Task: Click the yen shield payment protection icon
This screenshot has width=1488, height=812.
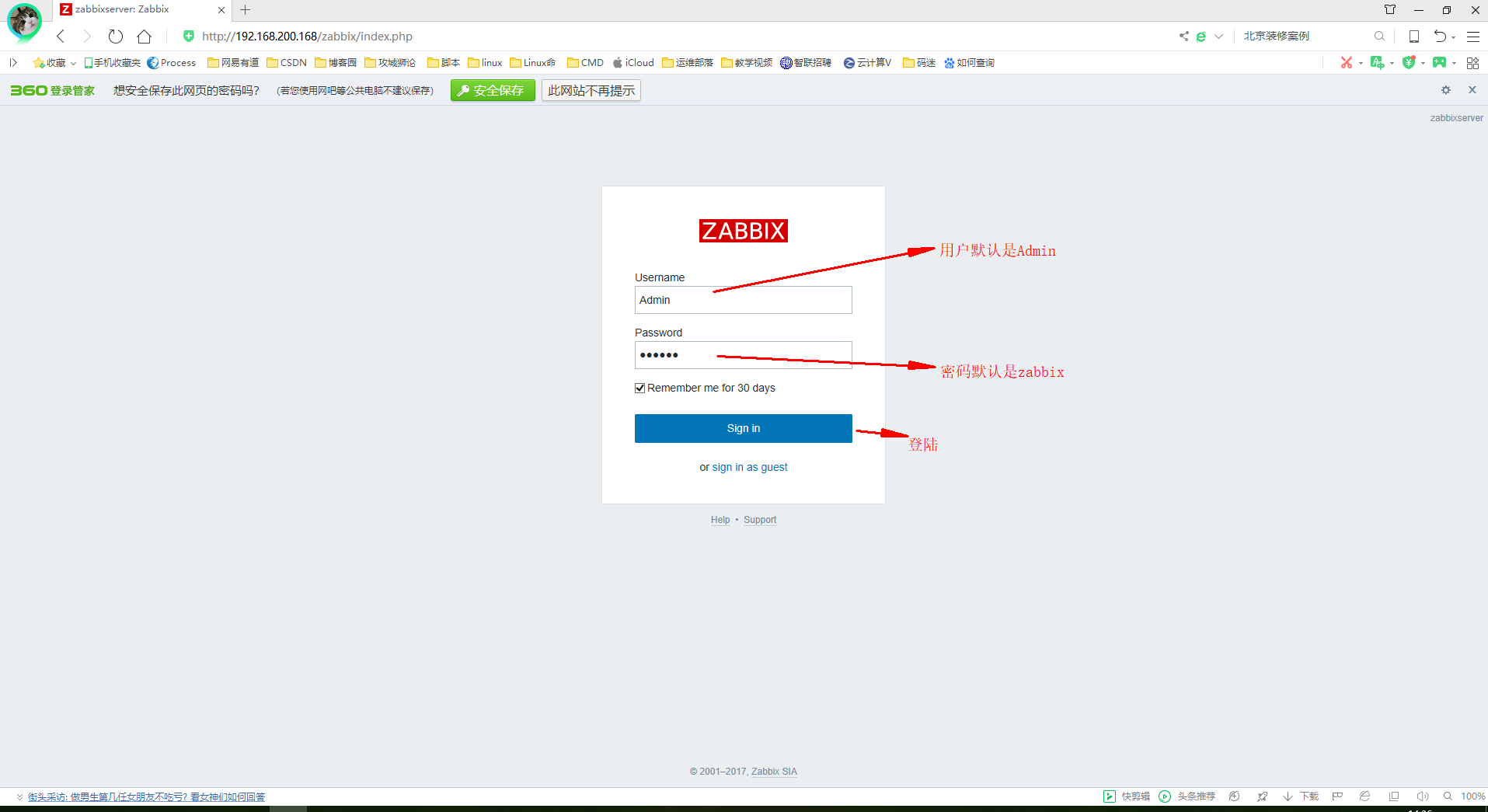Action: pos(1409,62)
